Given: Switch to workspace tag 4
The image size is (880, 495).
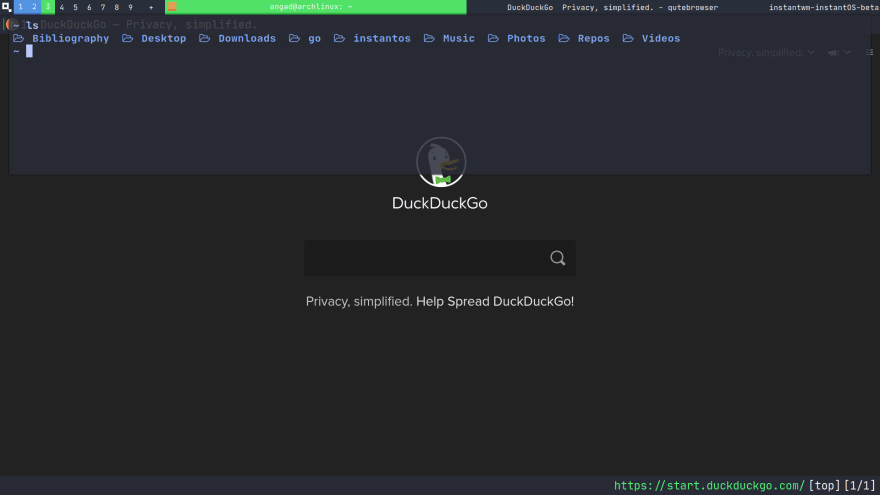Looking at the screenshot, I should tap(62, 7).
